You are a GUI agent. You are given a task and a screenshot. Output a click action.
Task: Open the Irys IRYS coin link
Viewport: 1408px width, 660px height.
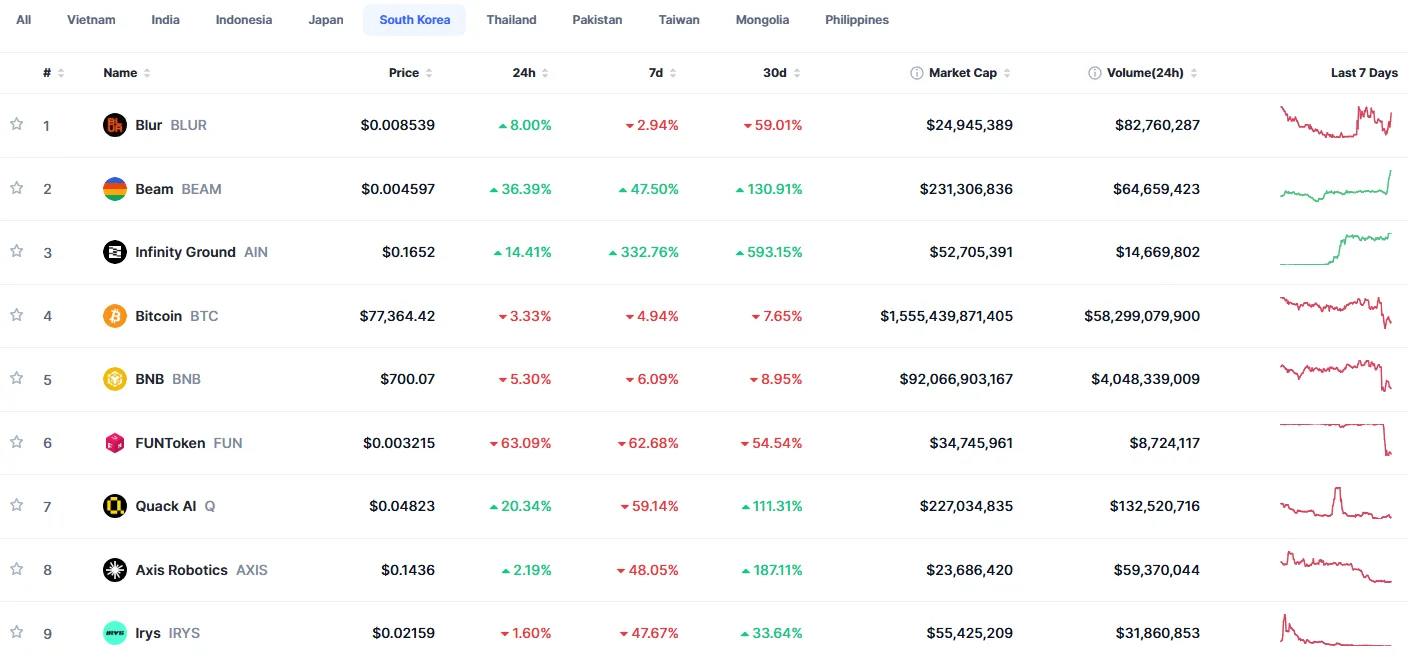coord(151,633)
